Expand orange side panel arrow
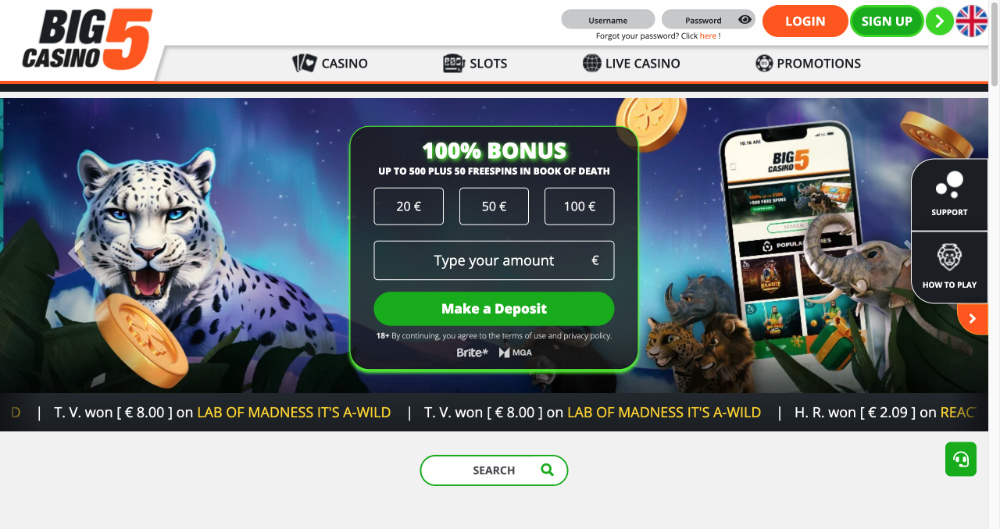Viewport: 1000px width, 529px height. pyautogui.click(x=973, y=318)
